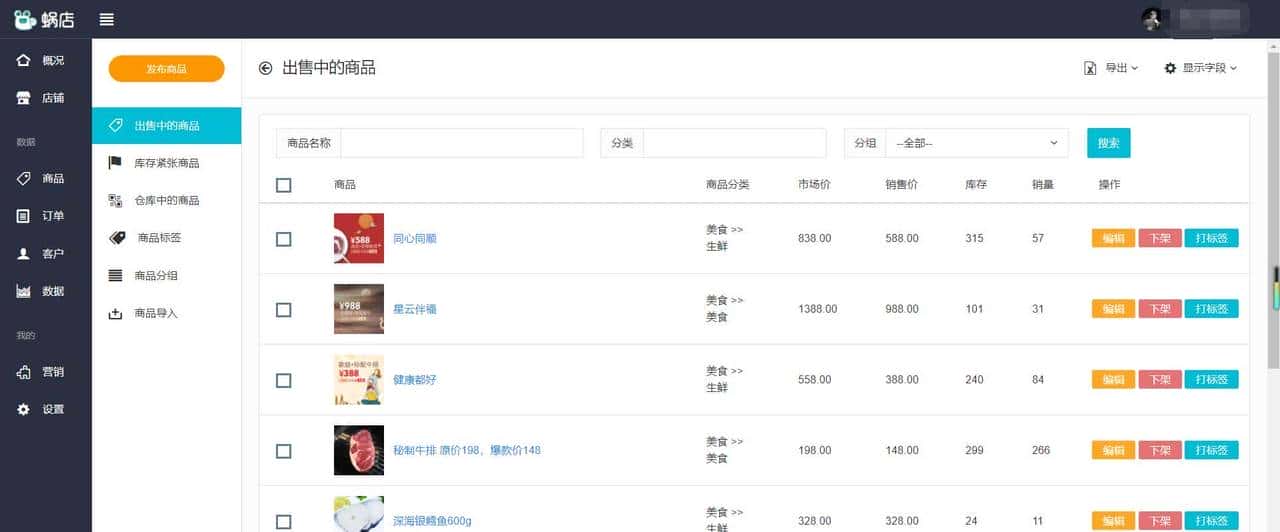Click the 搜索 search button
This screenshot has width=1280, height=532.
1108,143
